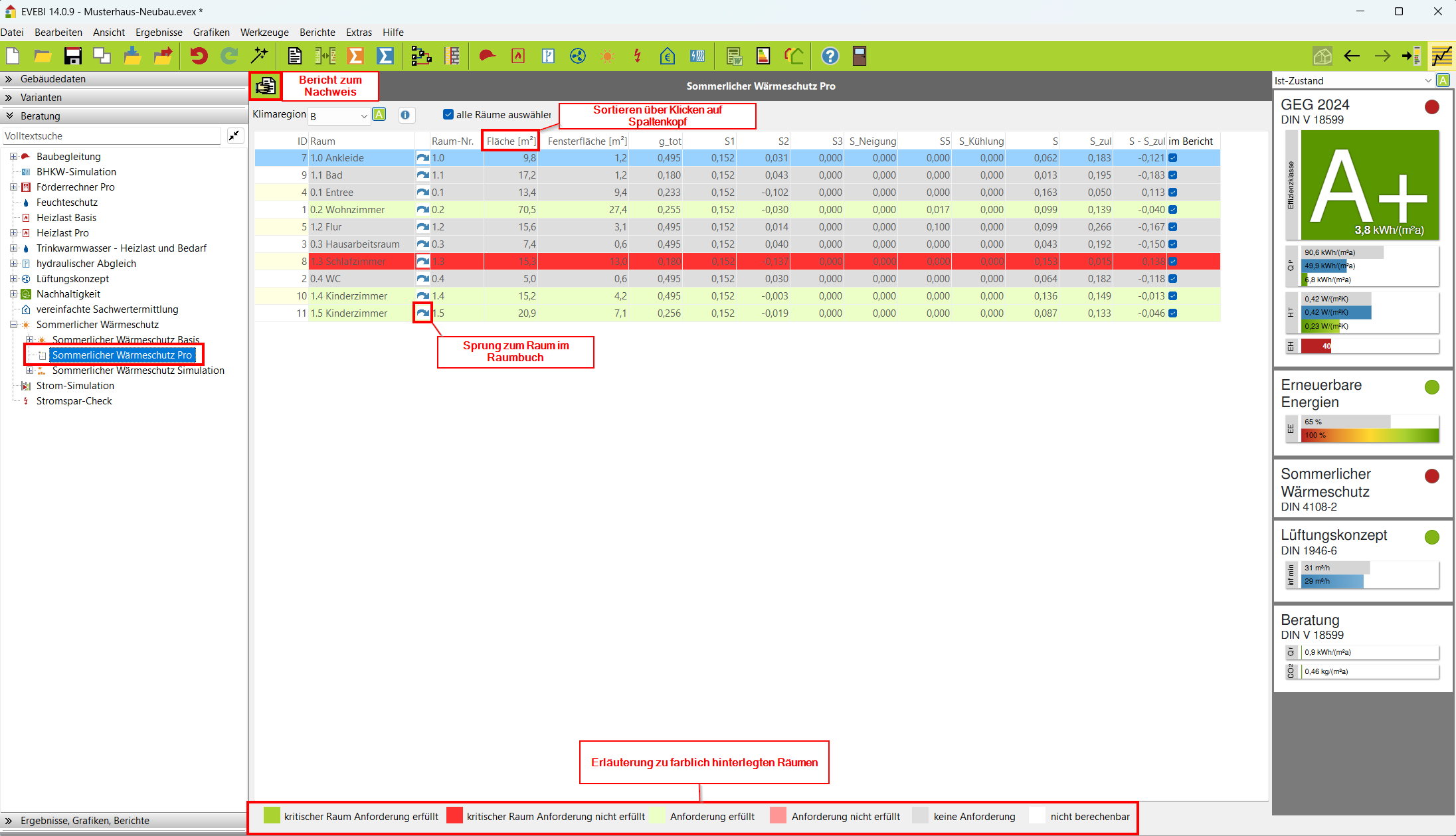Toggle alle Räume auswählen checkbox
The width and height of the screenshot is (1456, 836).
point(448,114)
